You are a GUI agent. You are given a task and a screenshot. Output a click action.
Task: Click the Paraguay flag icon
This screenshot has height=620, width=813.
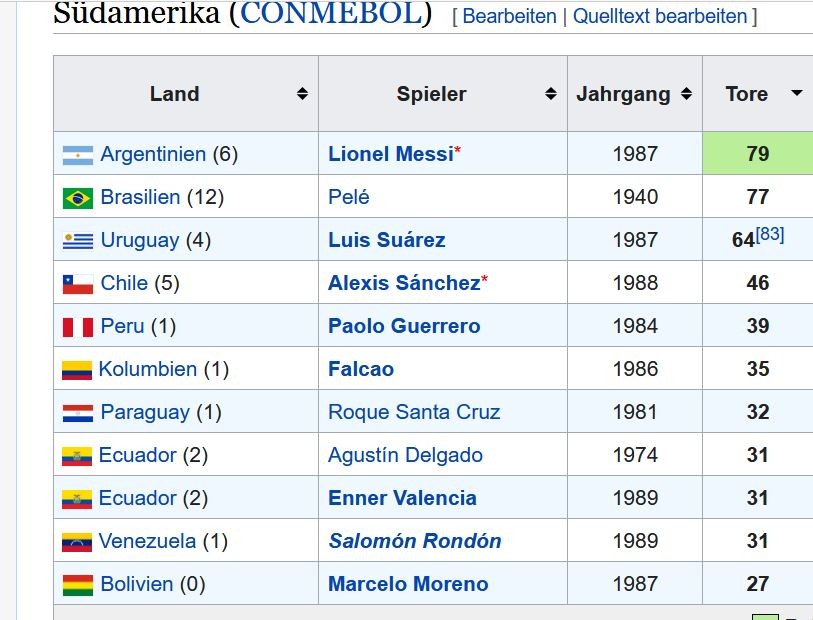(78, 413)
